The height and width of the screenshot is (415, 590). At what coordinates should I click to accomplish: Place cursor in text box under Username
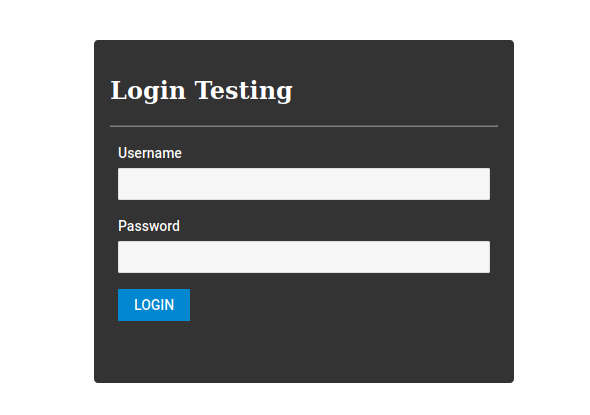[304, 184]
